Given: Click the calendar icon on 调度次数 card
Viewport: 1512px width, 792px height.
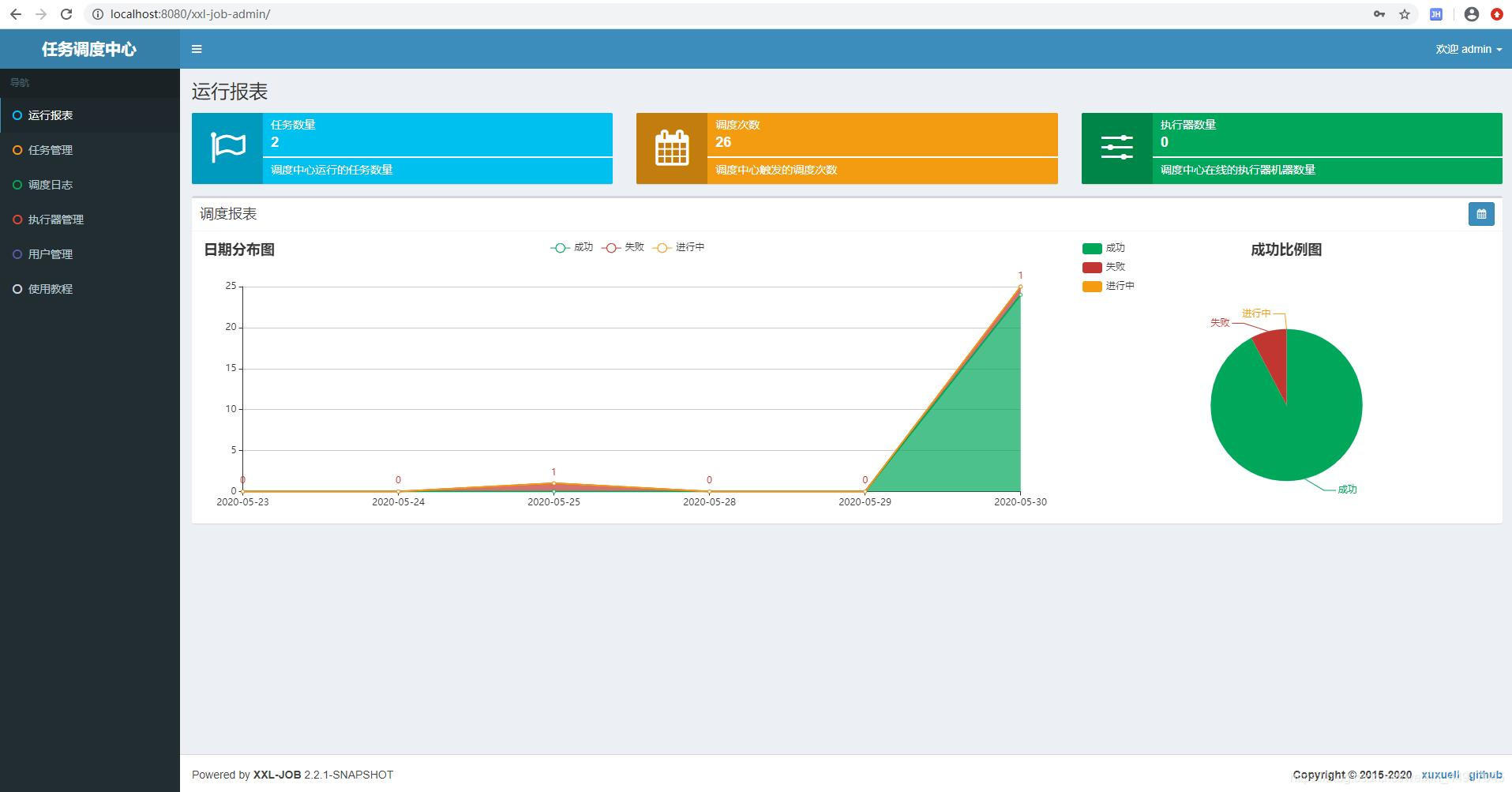Looking at the screenshot, I should (x=672, y=148).
